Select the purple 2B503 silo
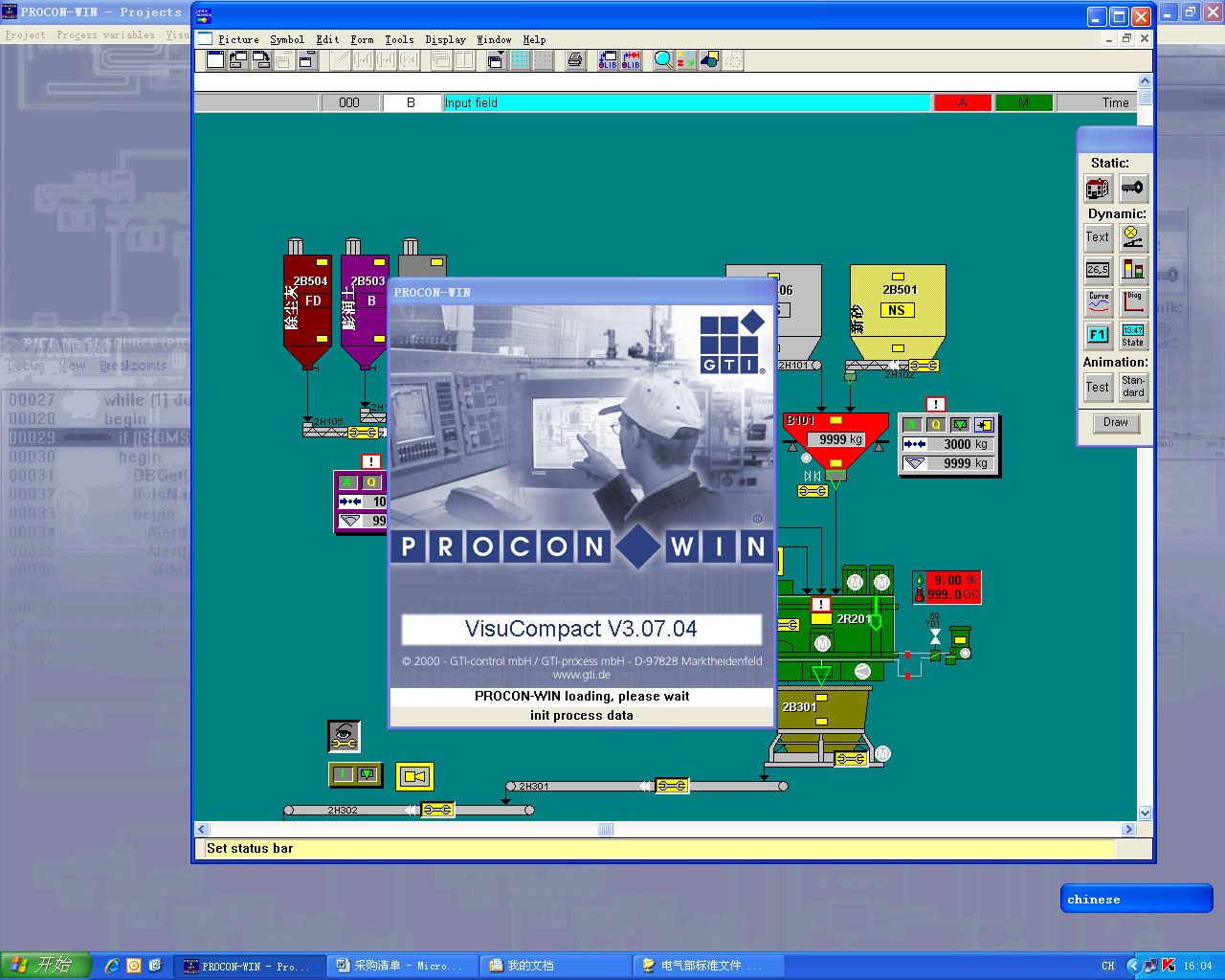Image resolution: width=1225 pixels, height=980 pixels. point(365,308)
